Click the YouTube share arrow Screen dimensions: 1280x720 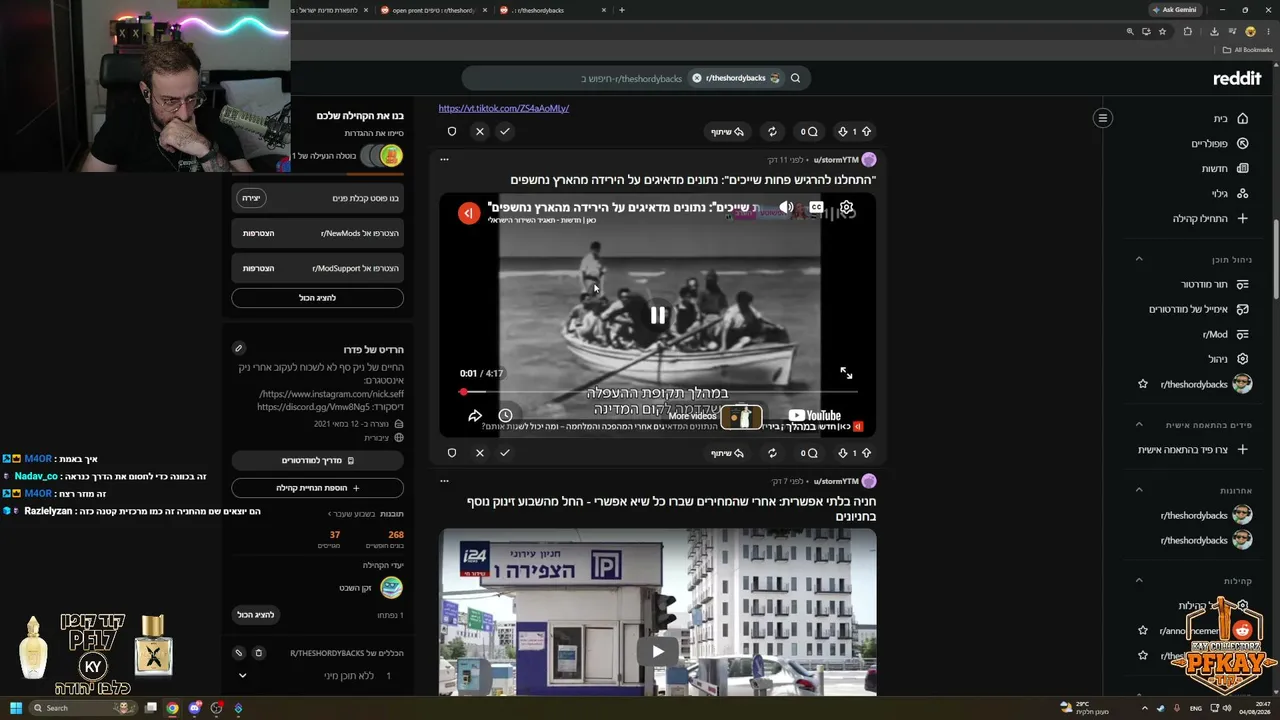pyautogui.click(x=475, y=415)
